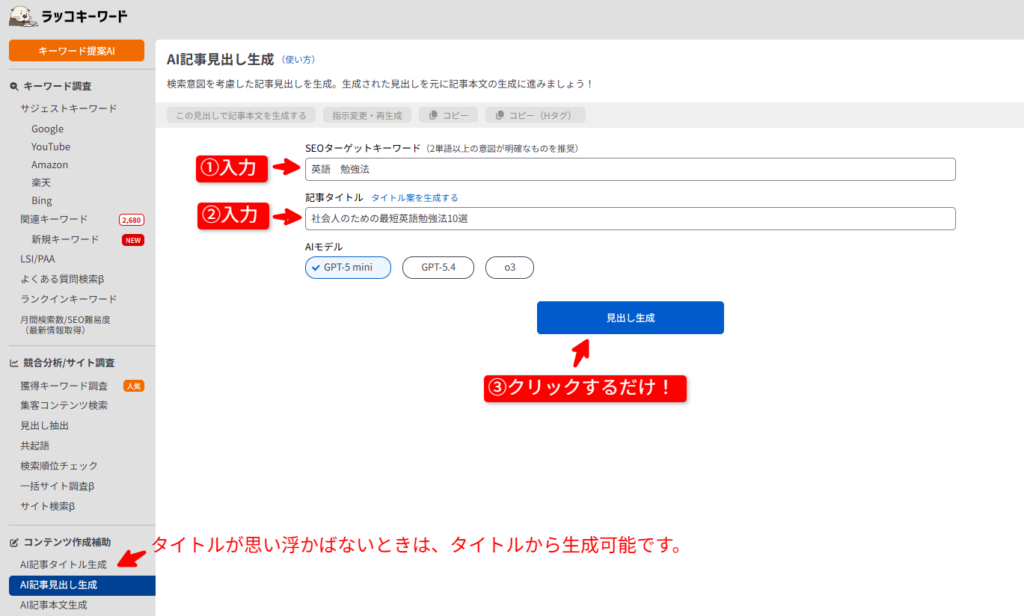Click 指示変更・再生成 button
This screenshot has height=616, width=1024.
[367, 115]
